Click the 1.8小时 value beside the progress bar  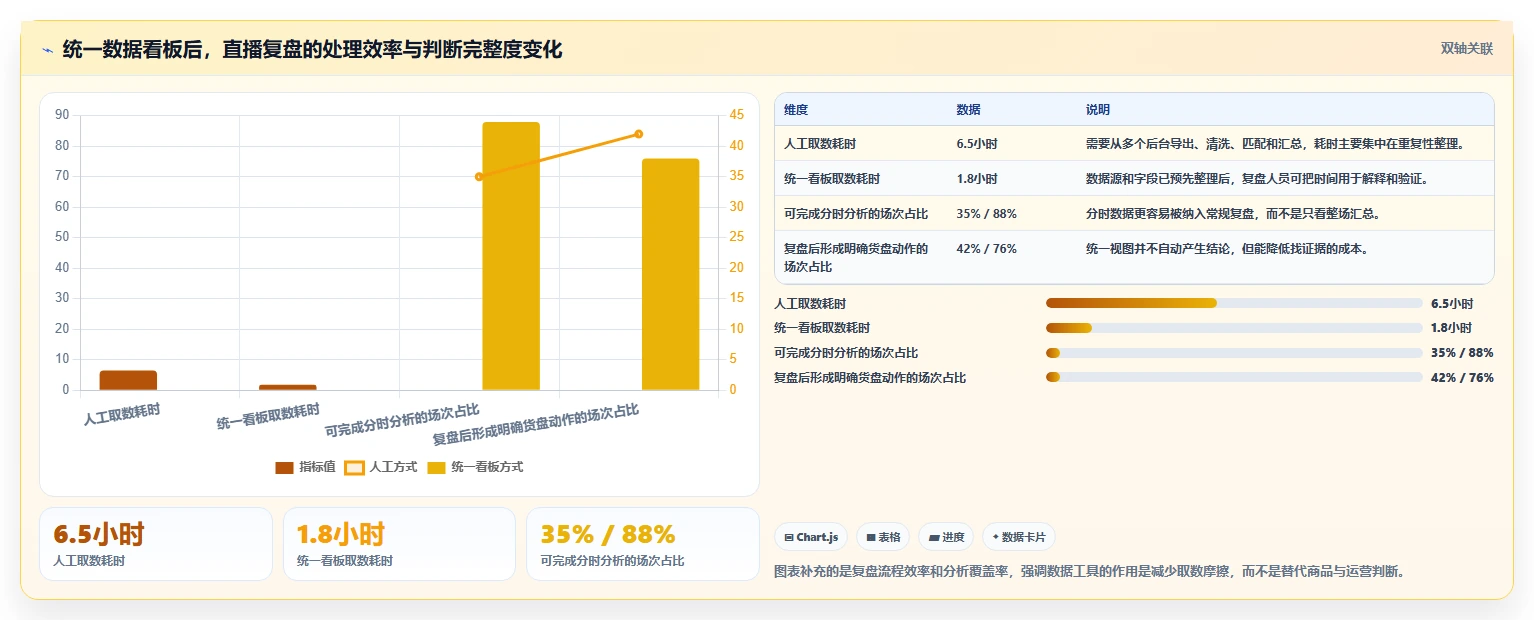click(x=1452, y=328)
